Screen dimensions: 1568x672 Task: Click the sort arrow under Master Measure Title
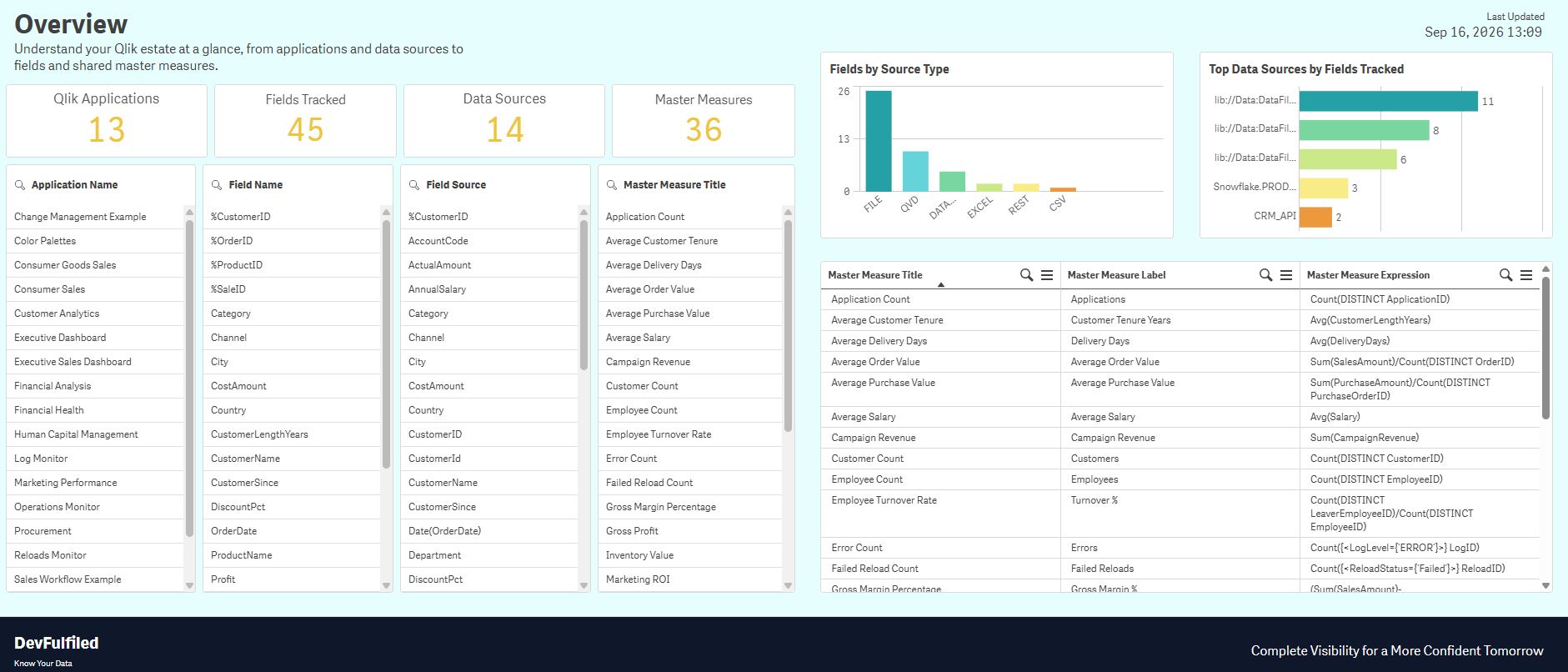point(941,285)
